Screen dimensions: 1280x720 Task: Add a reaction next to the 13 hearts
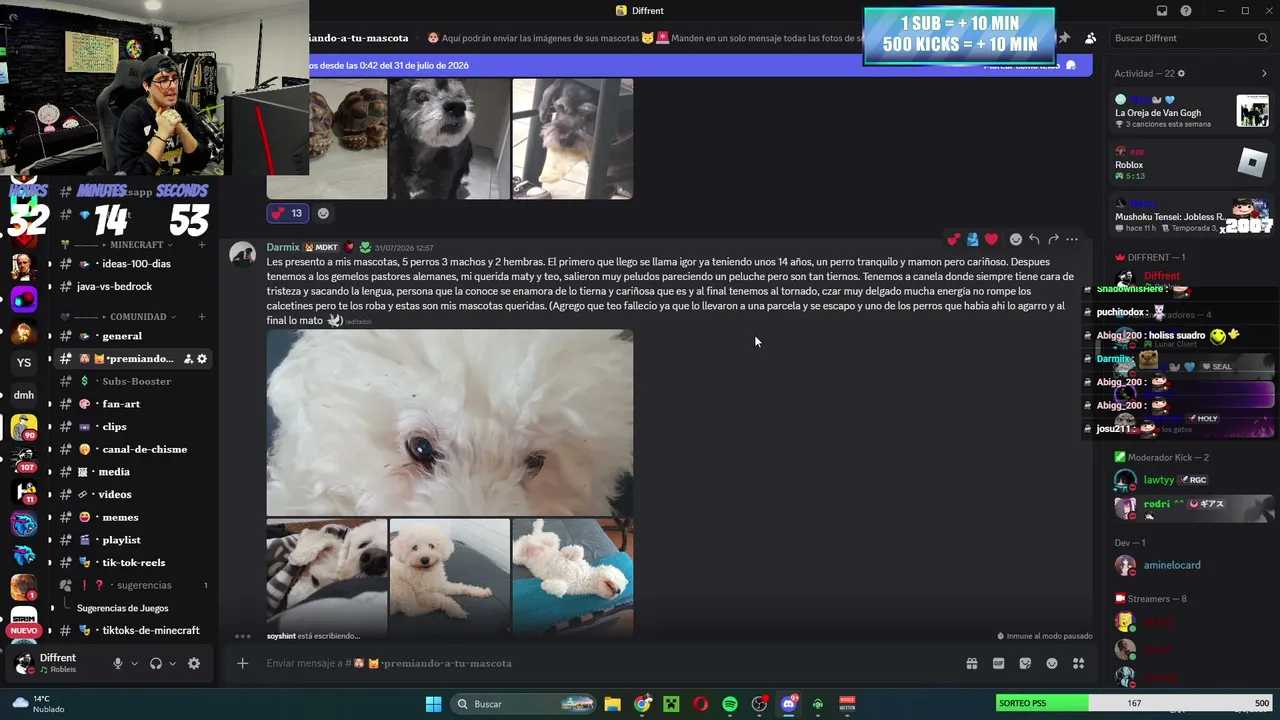[323, 213]
